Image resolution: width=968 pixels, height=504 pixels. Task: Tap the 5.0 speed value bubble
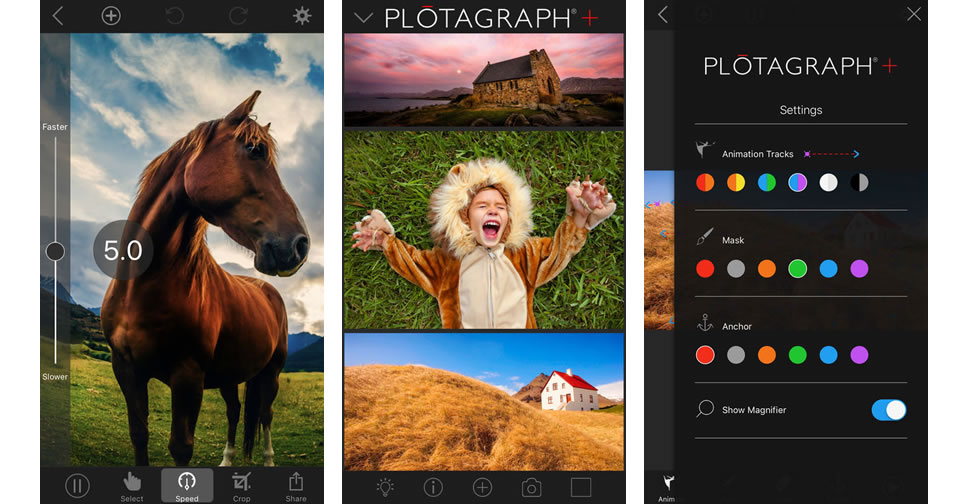pos(123,250)
